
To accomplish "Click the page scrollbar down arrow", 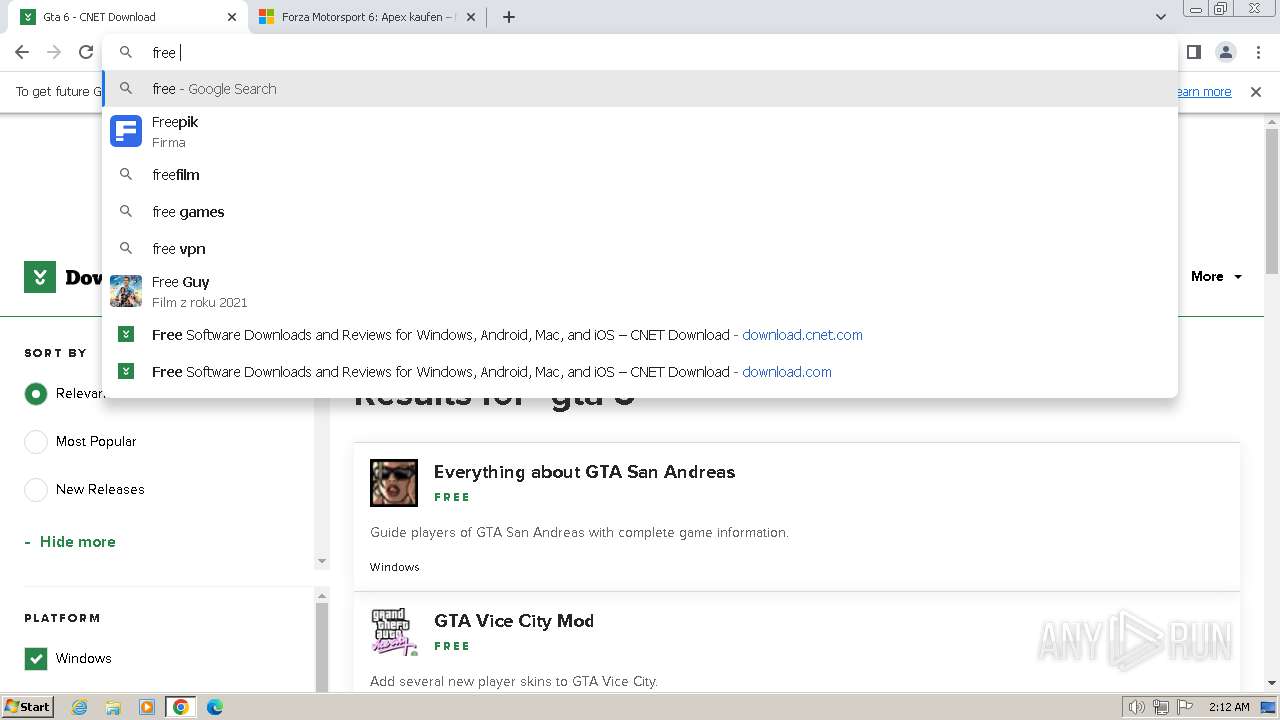I will [1272, 683].
